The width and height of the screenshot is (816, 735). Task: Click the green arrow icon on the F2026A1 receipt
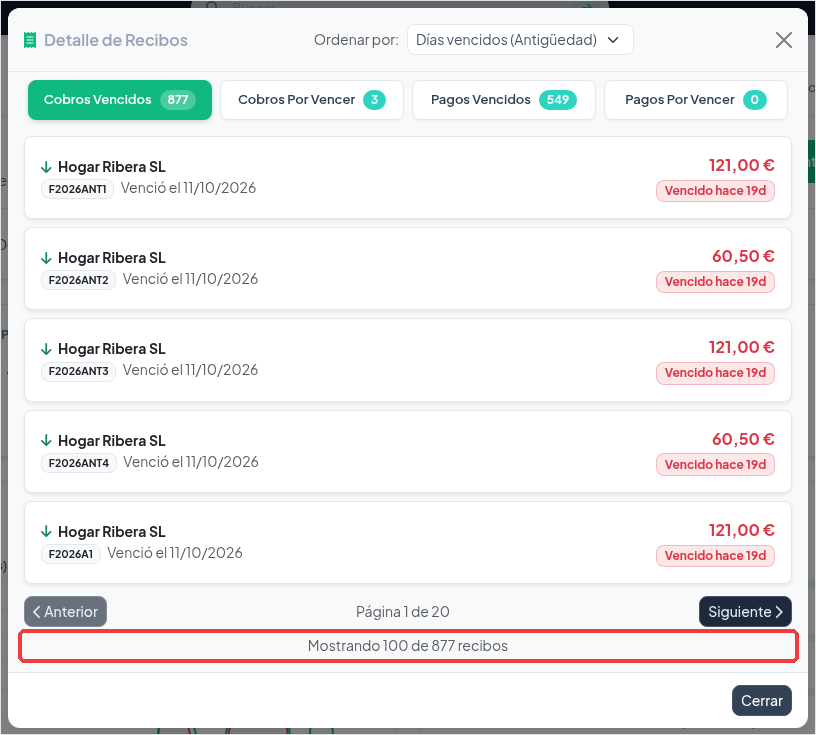[46, 532]
